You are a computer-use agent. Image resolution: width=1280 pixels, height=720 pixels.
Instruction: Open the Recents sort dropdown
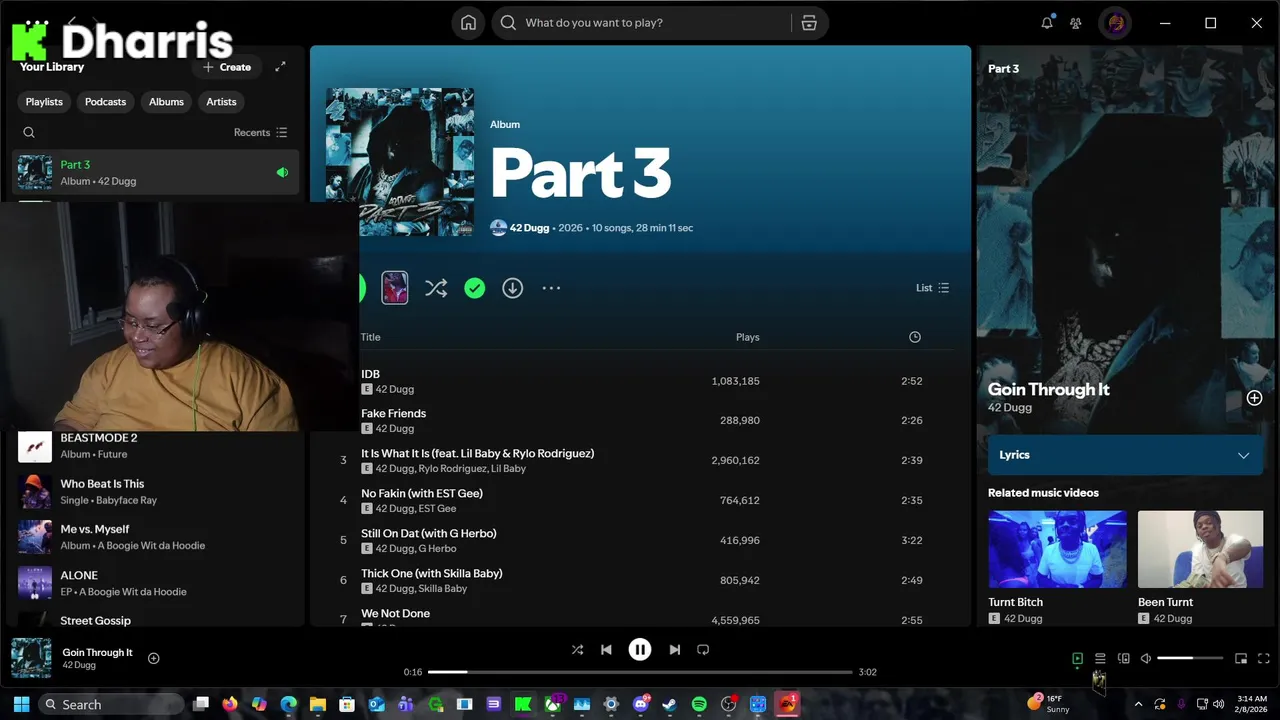[x=260, y=132]
